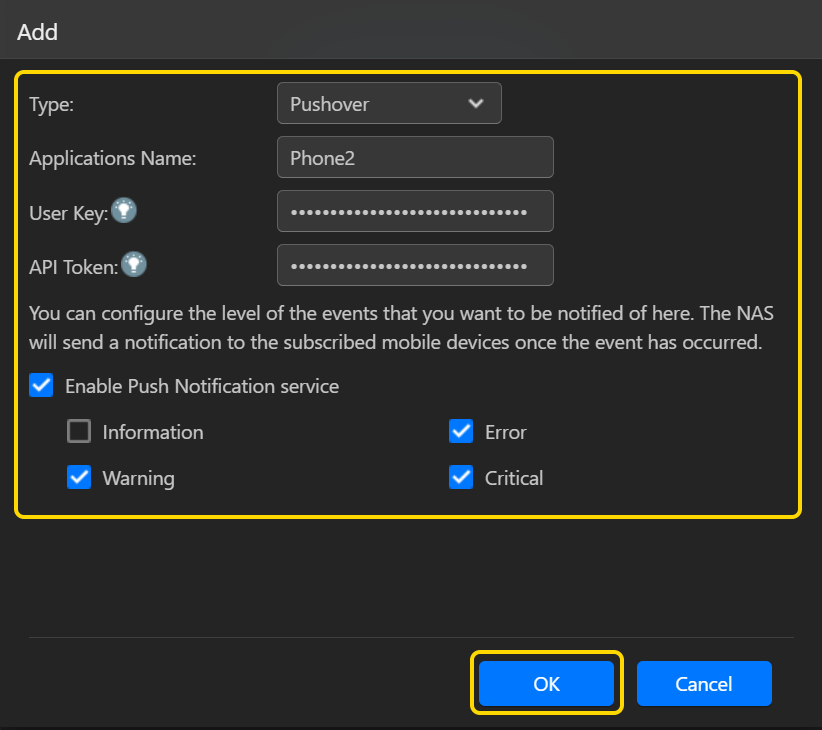Dismiss the dialog with Cancel
This screenshot has width=822, height=730.
pyautogui.click(x=704, y=683)
